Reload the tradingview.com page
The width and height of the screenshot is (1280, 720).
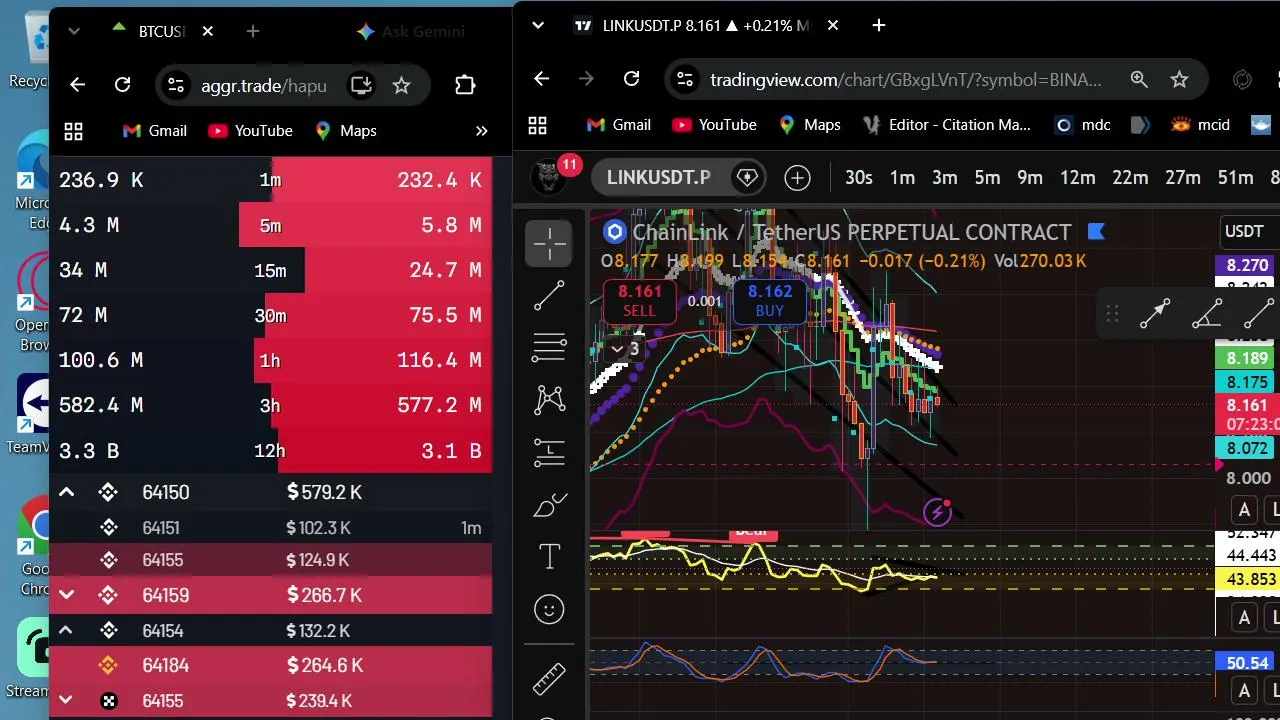631,79
